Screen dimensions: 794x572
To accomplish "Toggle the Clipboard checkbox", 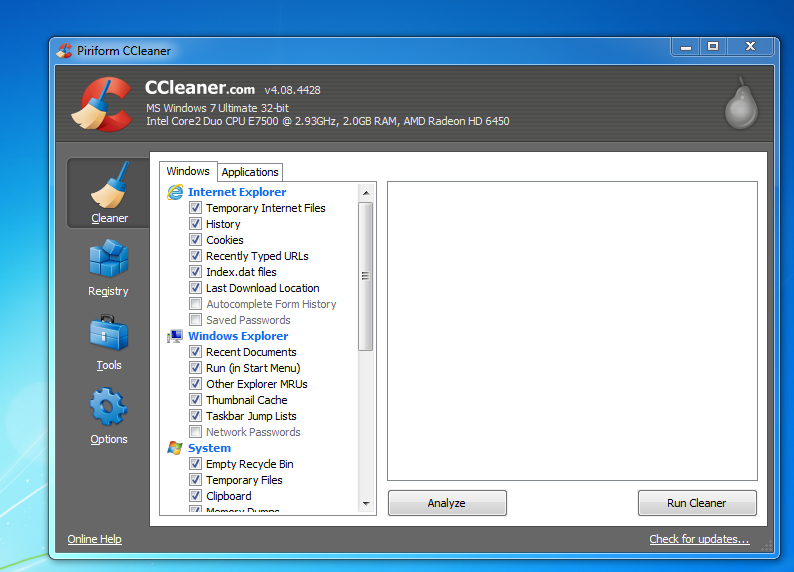I will point(195,496).
